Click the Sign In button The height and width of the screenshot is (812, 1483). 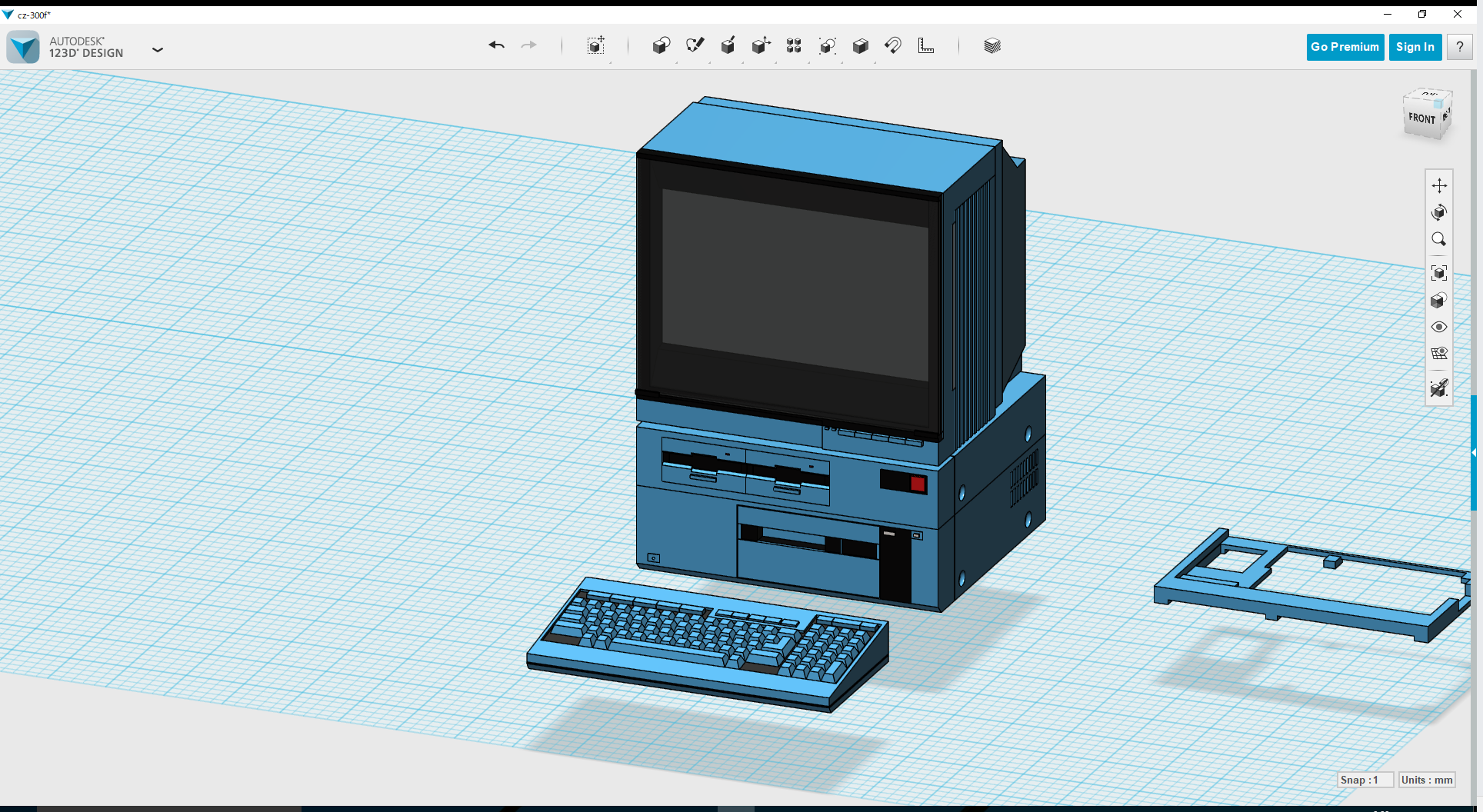click(1415, 47)
